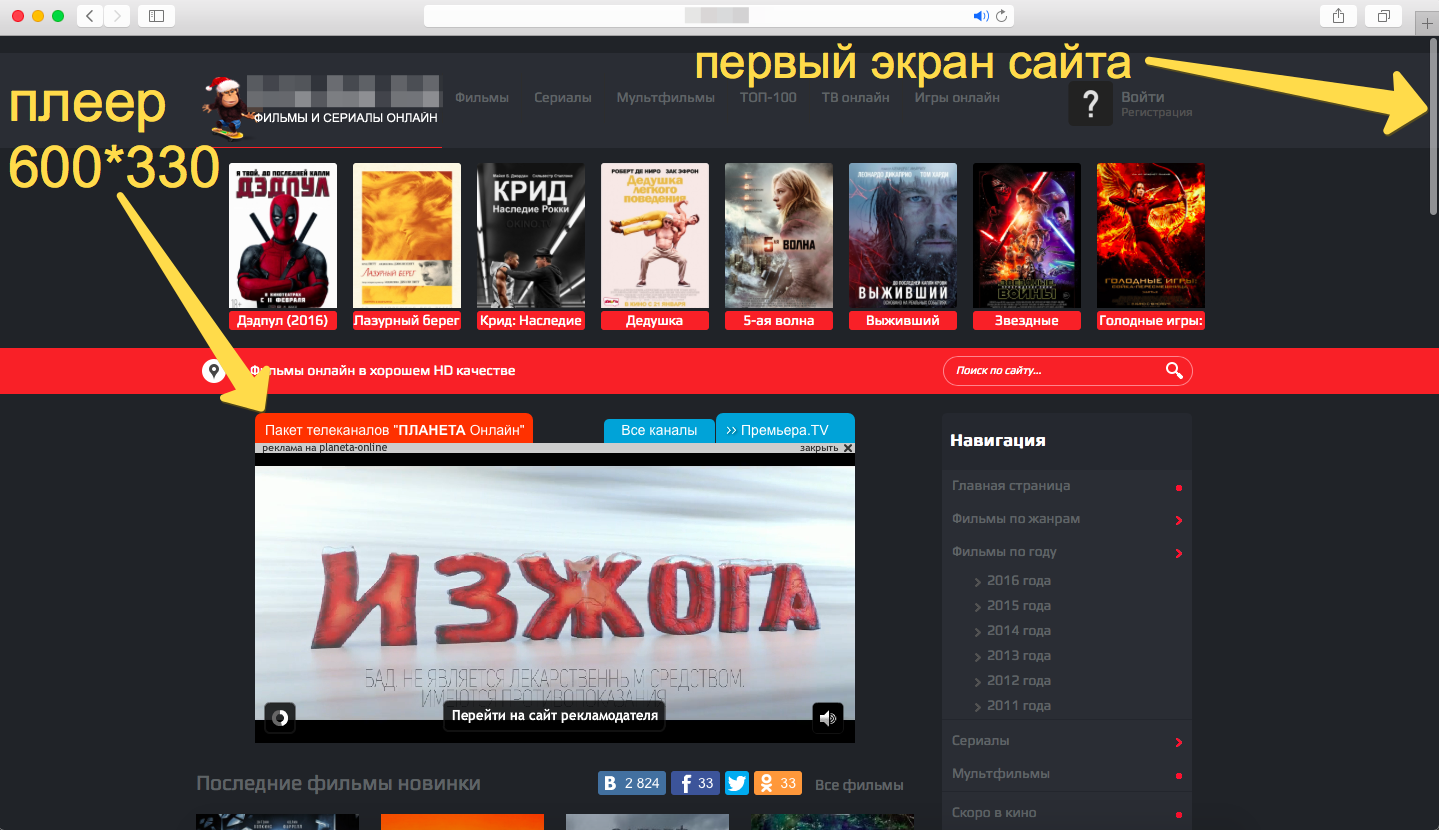The height and width of the screenshot is (830, 1439).
Task: Share via VK button showing 2 824
Action: [x=632, y=783]
